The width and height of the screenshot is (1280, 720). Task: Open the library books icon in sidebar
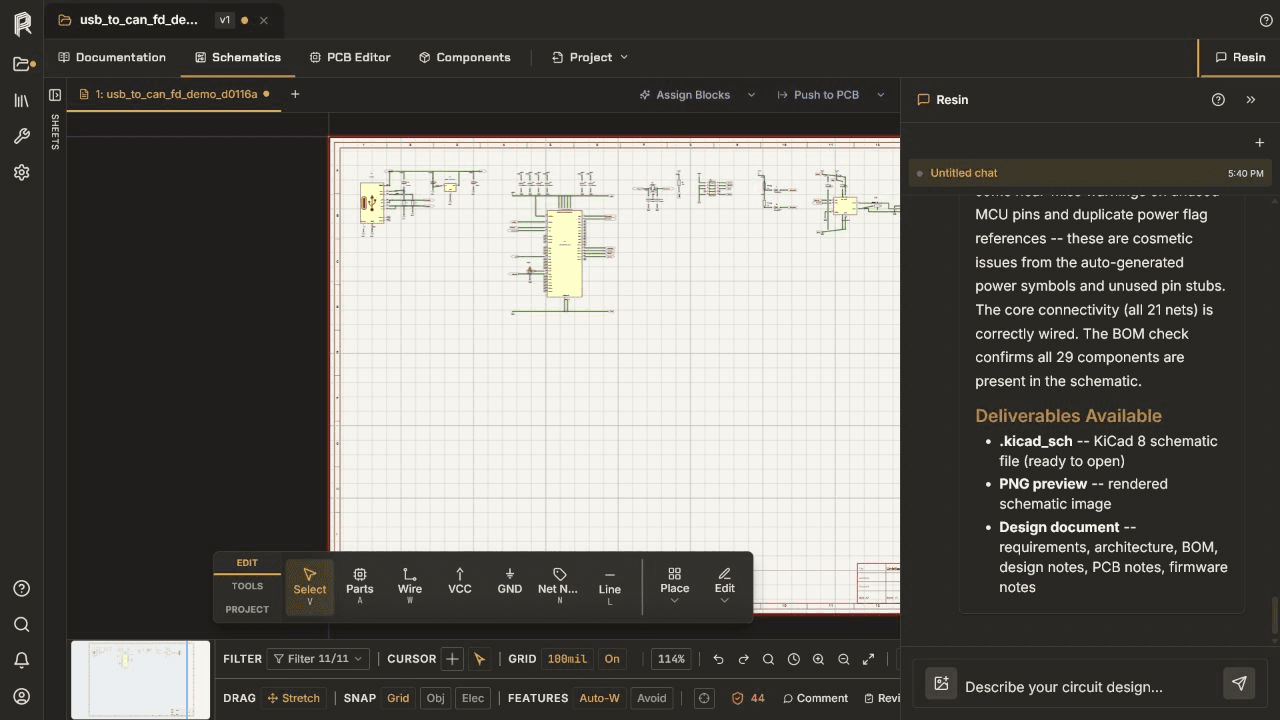pyautogui.click(x=22, y=100)
